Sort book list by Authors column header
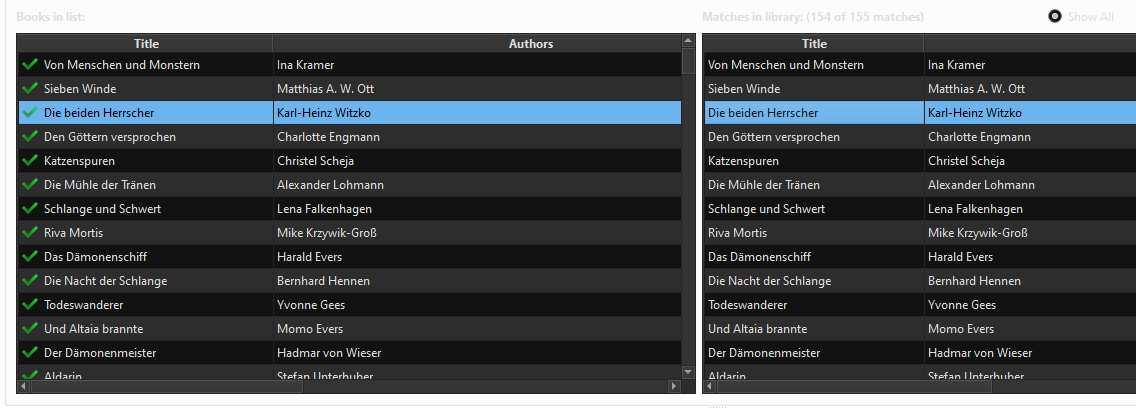Image resolution: width=1136 pixels, height=412 pixels. pyautogui.click(x=530, y=43)
